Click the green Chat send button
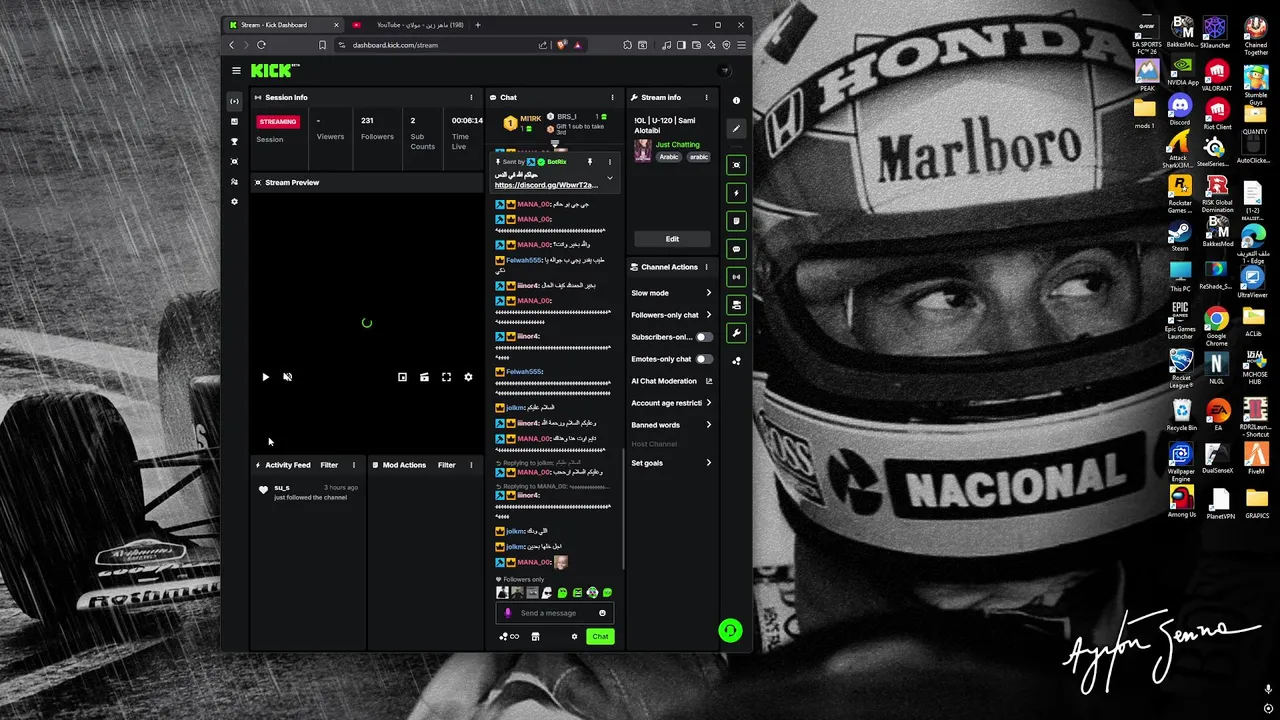The height and width of the screenshot is (720, 1280). (x=600, y=636)
